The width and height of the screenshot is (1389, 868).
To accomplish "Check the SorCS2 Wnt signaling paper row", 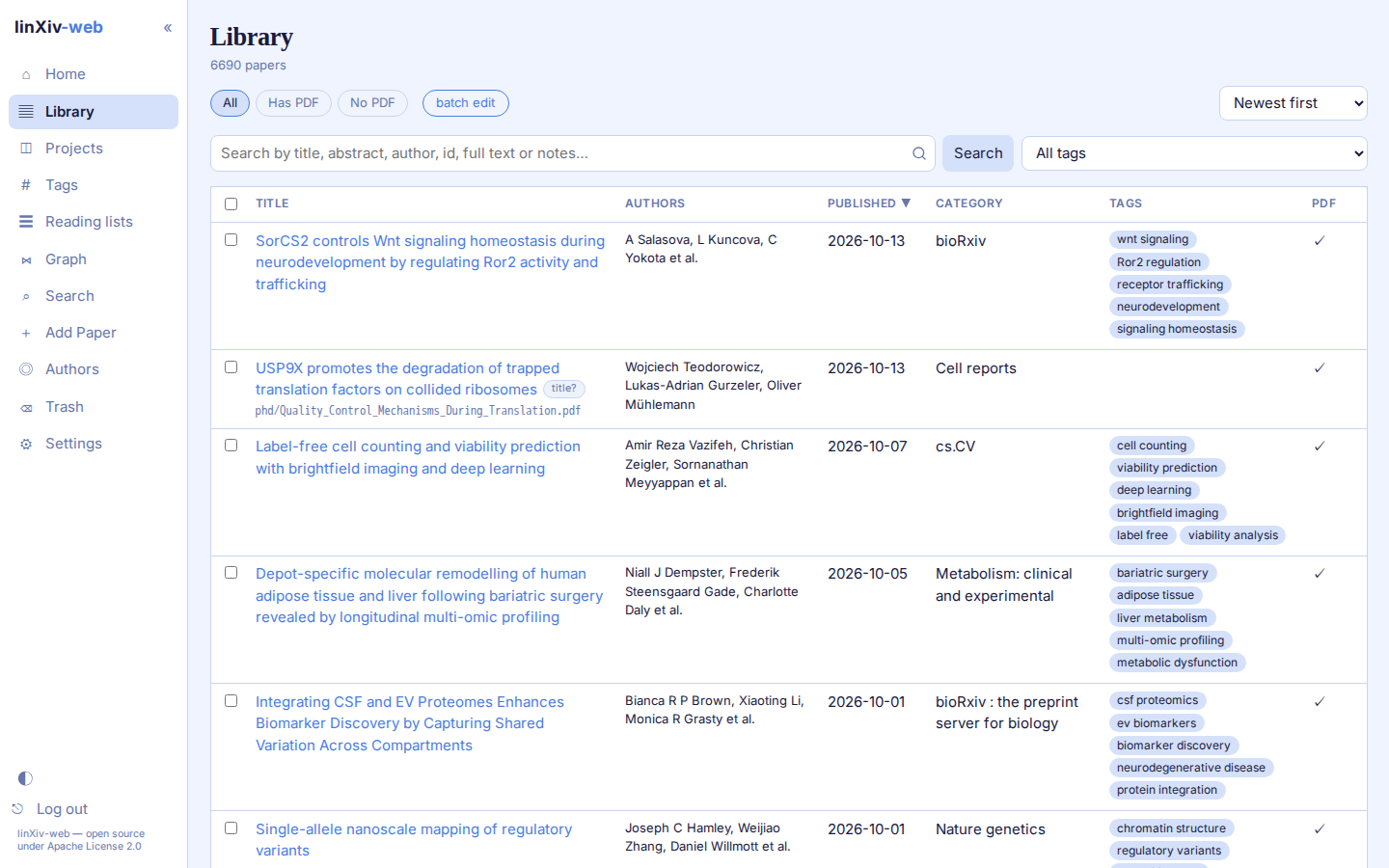I will coord(231,239).
